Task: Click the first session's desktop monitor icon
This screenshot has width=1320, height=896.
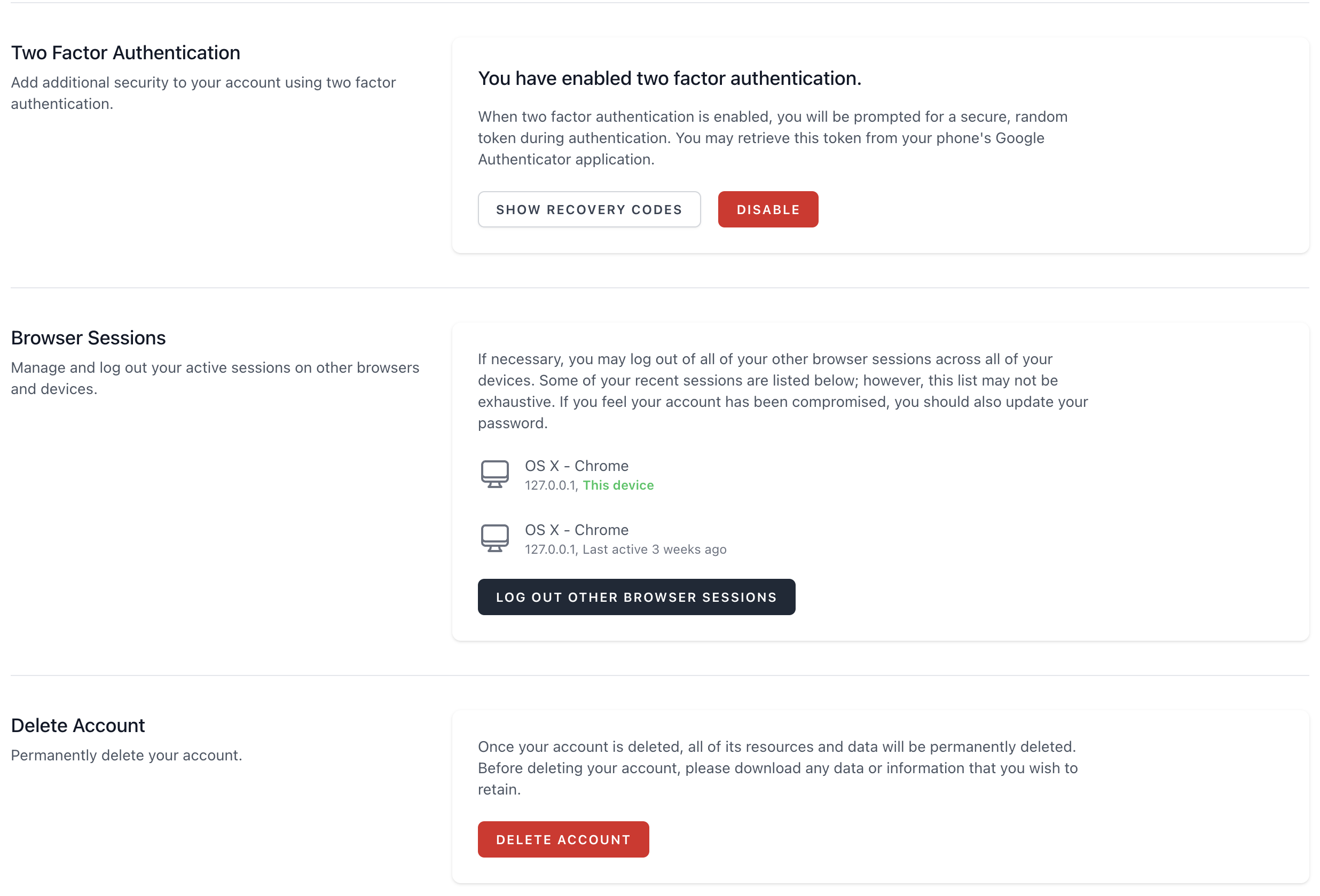Action: [494, 474]
